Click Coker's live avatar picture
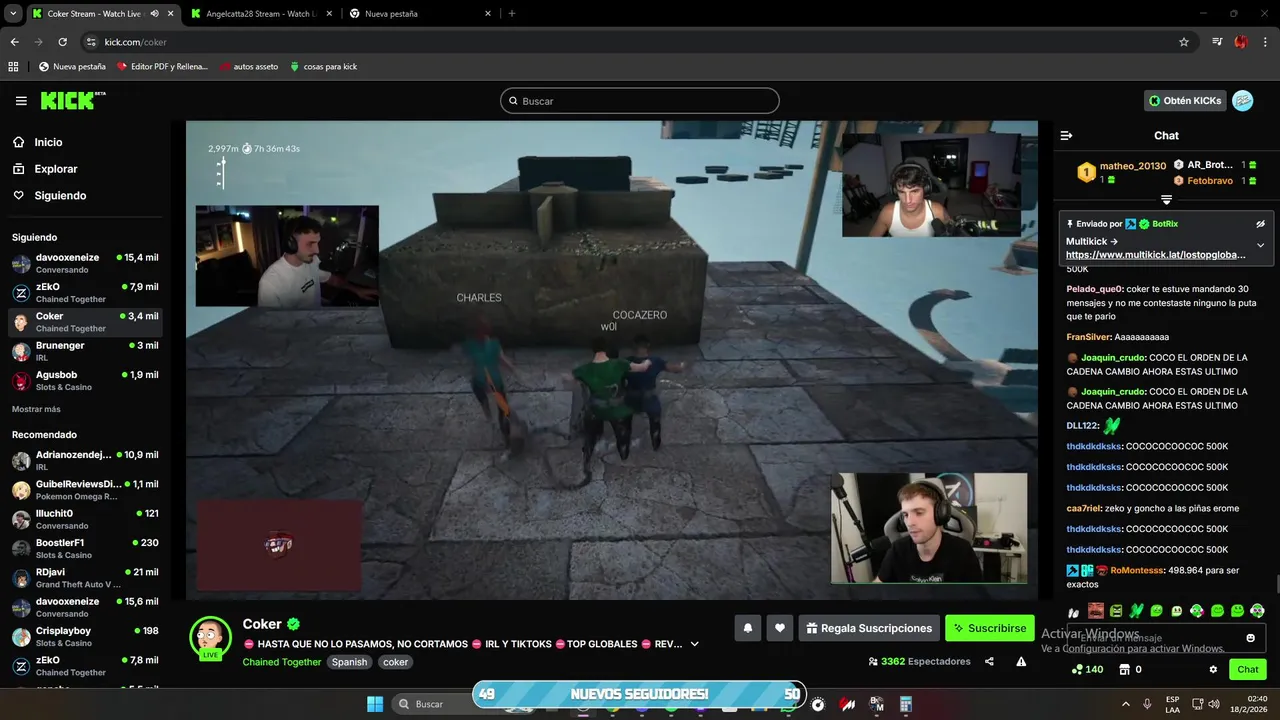Image resolution: width=1280 pixels, height=720 pixels. pyautogui.click(x=211, y=637)
